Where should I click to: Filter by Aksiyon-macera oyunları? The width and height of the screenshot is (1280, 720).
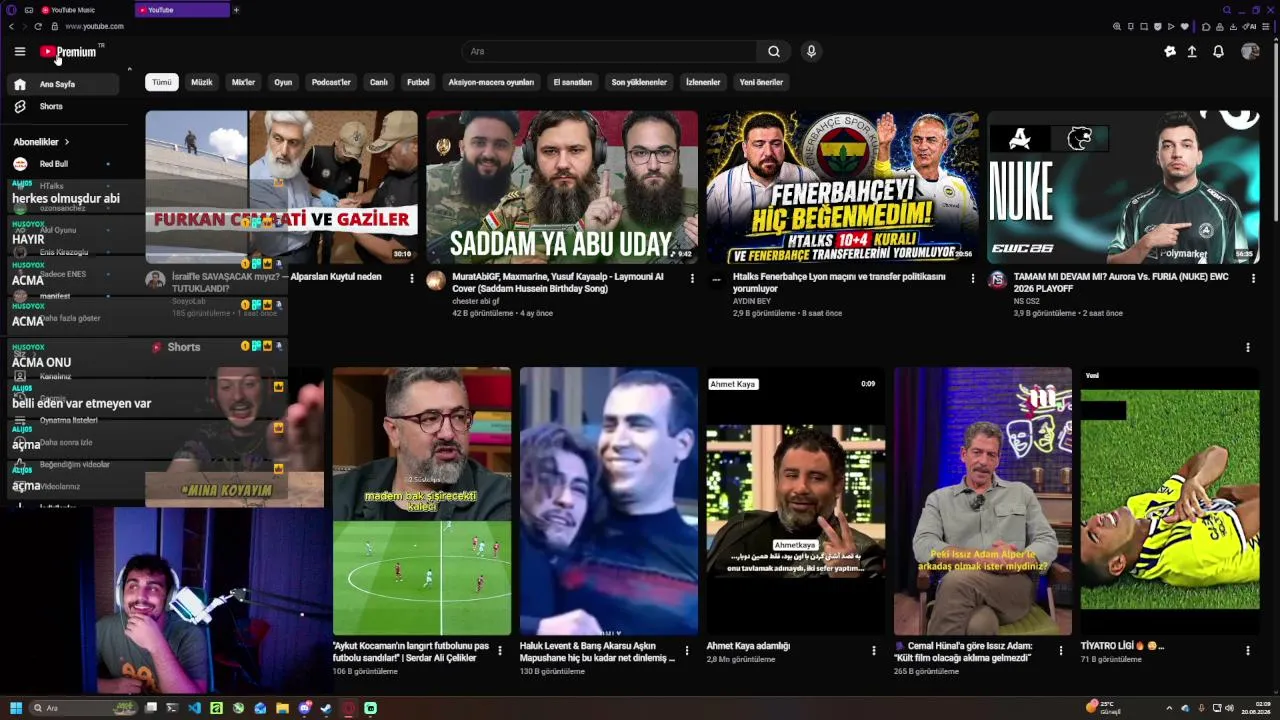pyautogui.click(x=491, y=82)
